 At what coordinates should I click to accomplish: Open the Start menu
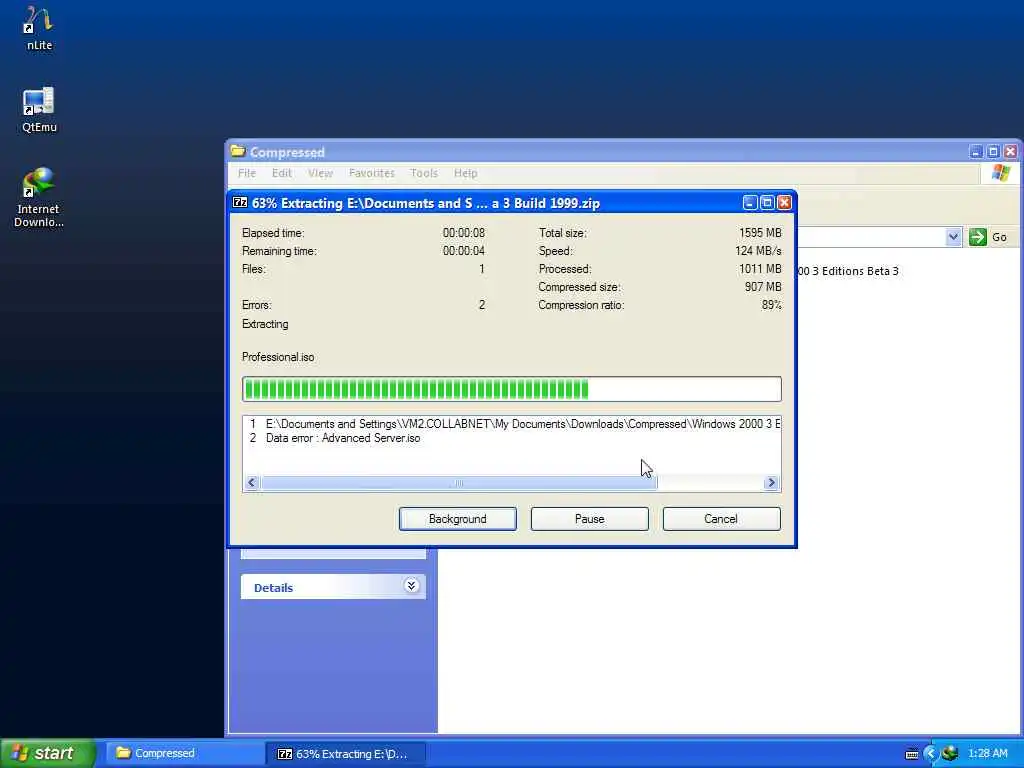tap(48, 753)
